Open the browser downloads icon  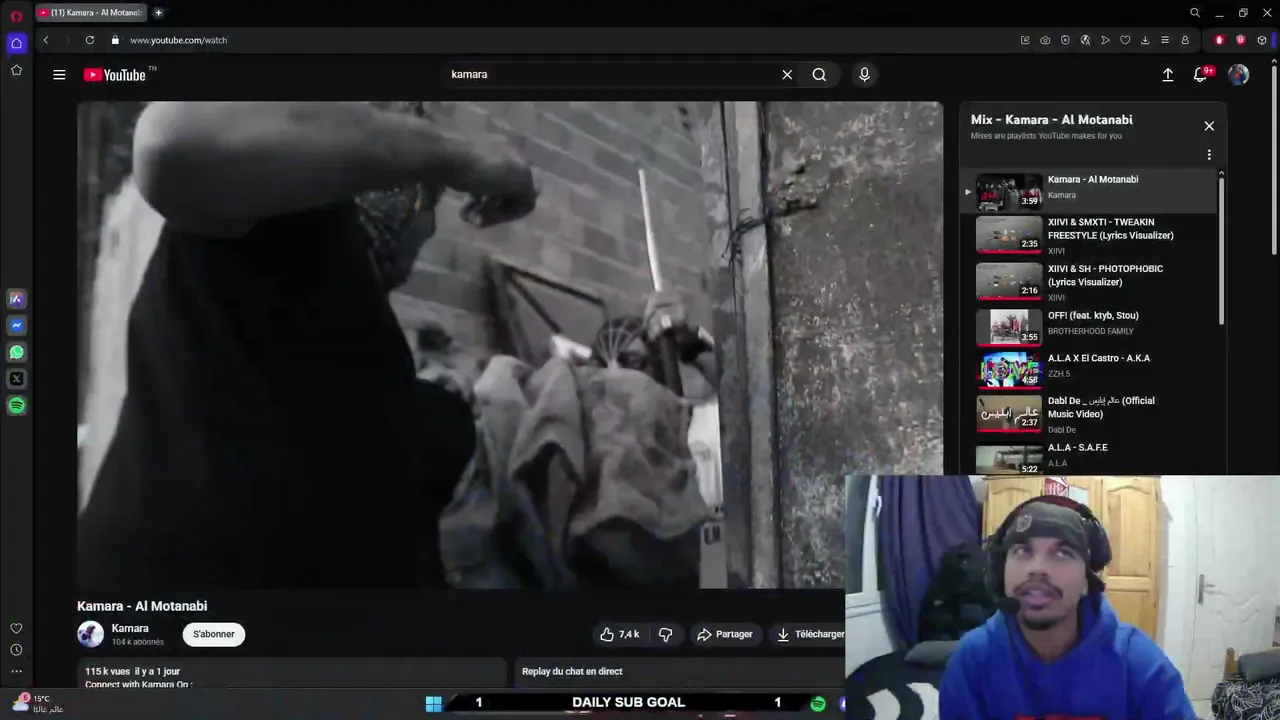(1145, 40)
